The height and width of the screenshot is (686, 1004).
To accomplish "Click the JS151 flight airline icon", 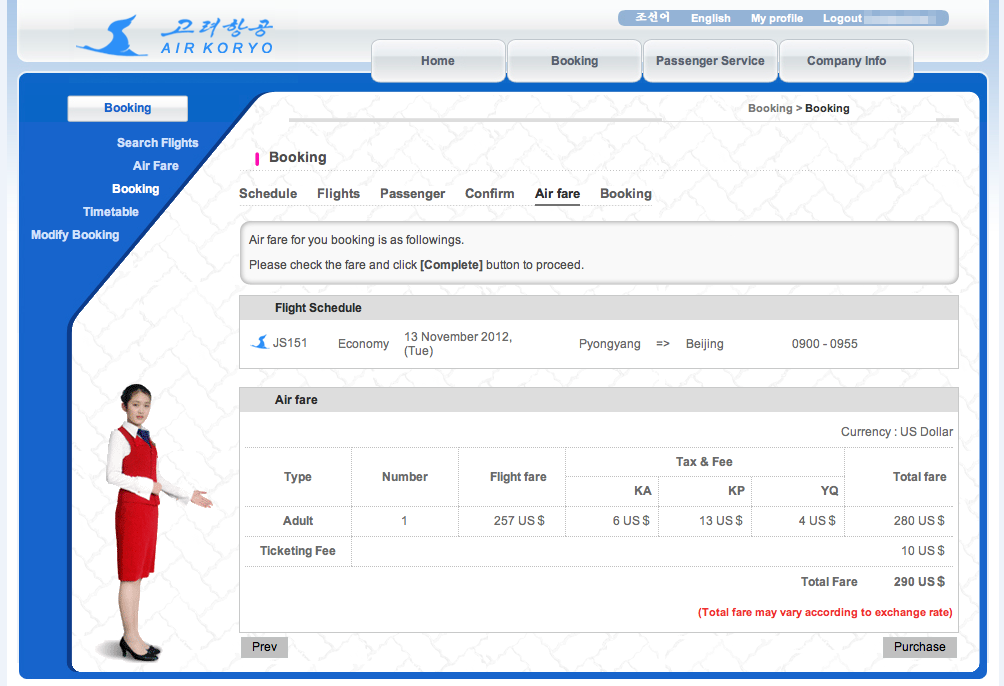I will (x=259, y=343).
